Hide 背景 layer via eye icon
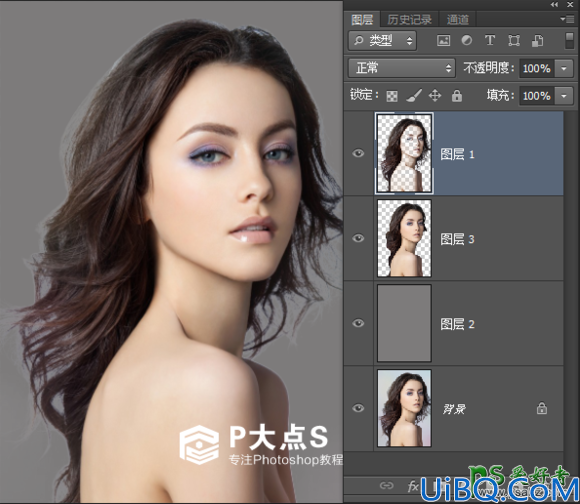 click(358, 408)
